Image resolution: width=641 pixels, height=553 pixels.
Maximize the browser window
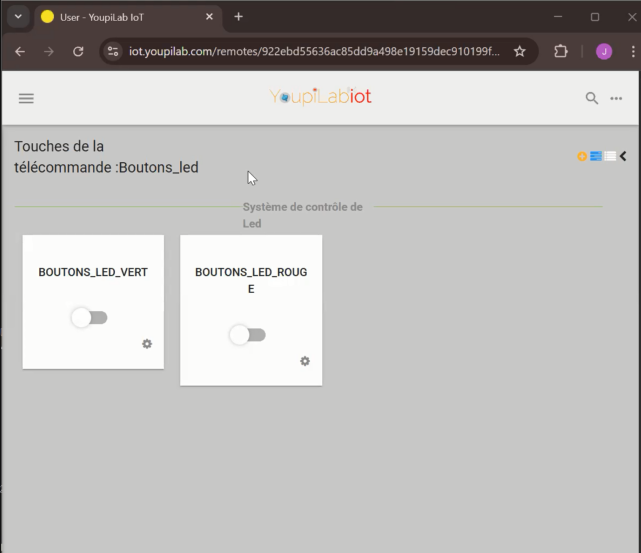pos(595,17)
